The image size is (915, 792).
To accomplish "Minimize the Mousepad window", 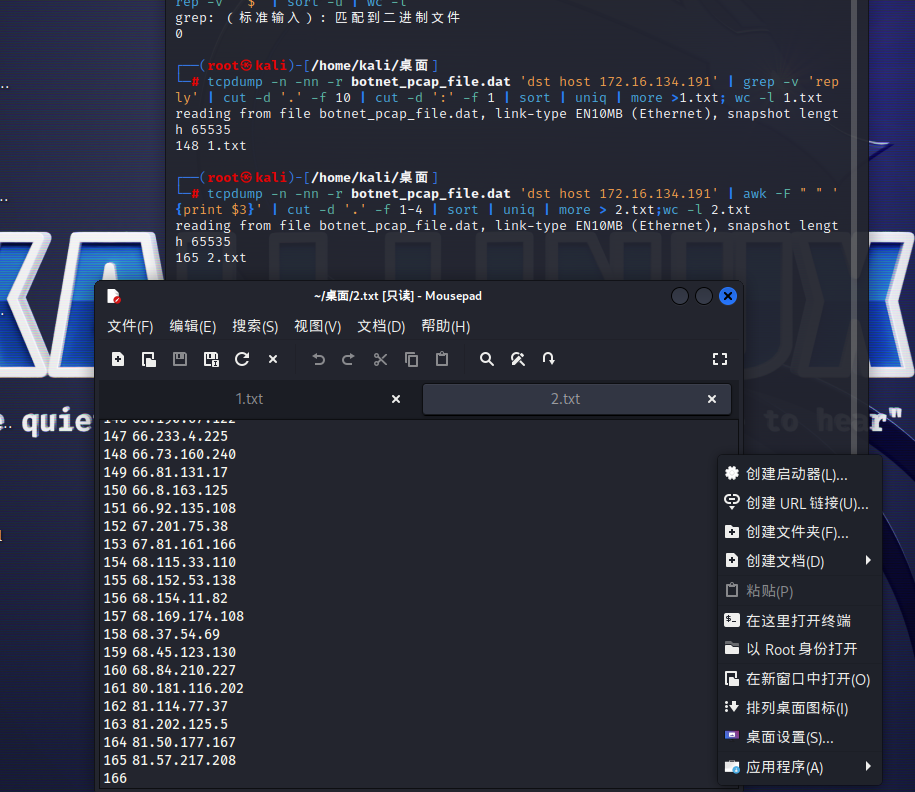I will pyautogui.click(x=680, y=296).
